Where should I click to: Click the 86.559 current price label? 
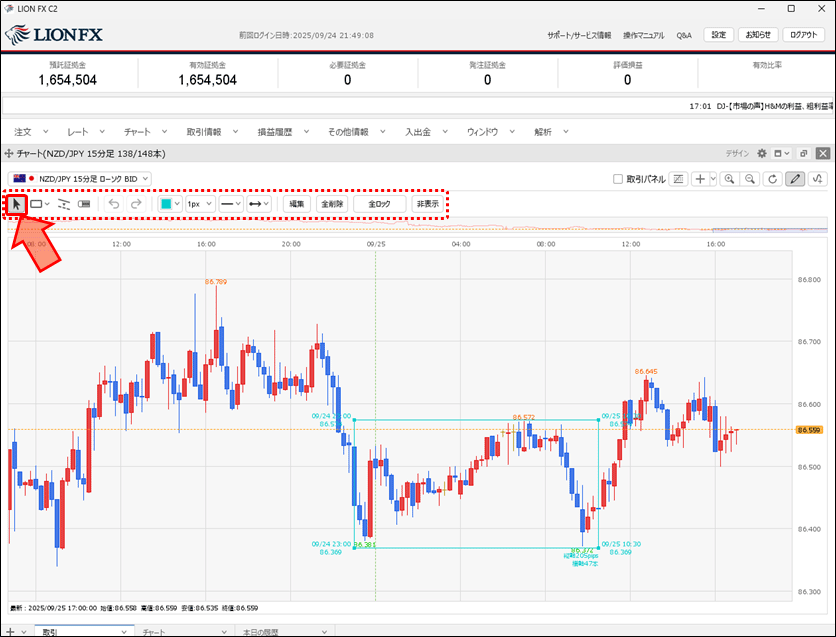tap(808, 430)
